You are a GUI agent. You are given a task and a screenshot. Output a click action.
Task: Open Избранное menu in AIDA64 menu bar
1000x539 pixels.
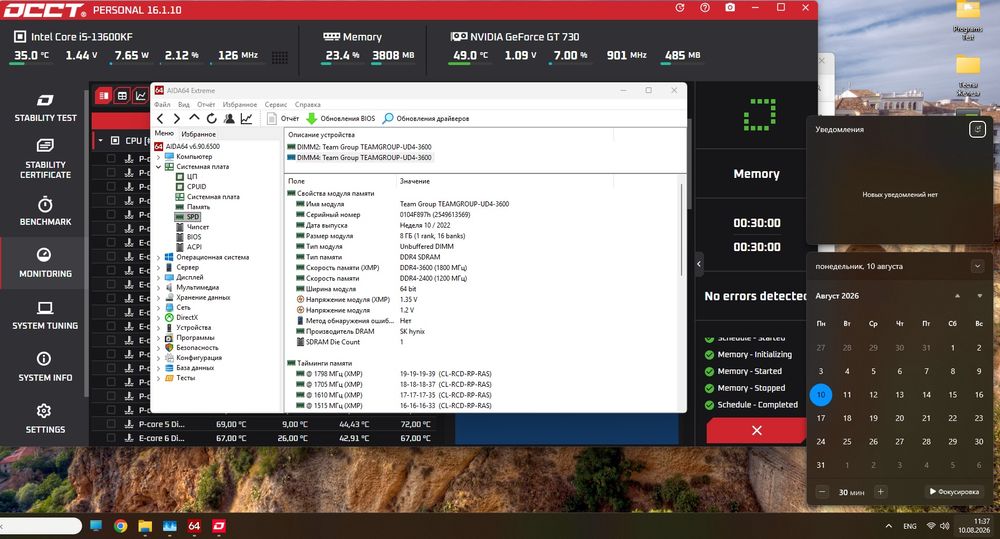point(240,105)
